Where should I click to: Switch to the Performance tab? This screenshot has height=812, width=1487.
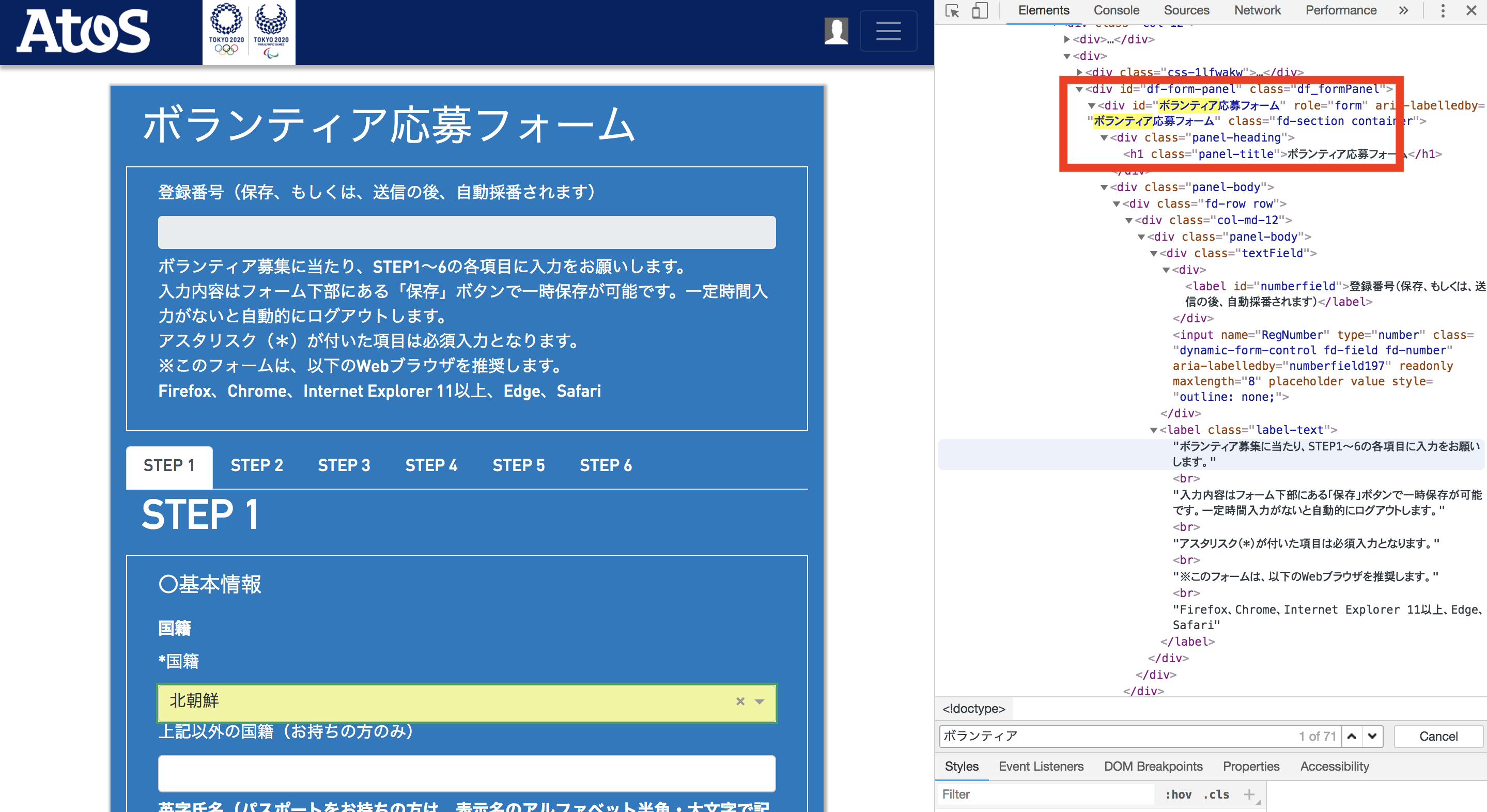click(x=1340, y=10)
